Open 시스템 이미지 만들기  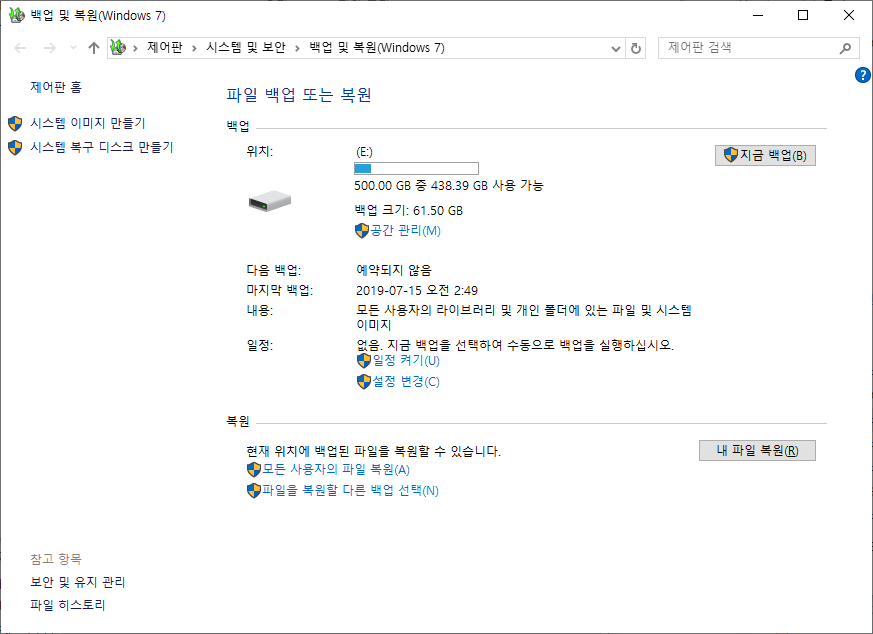(x=87, y=123)
